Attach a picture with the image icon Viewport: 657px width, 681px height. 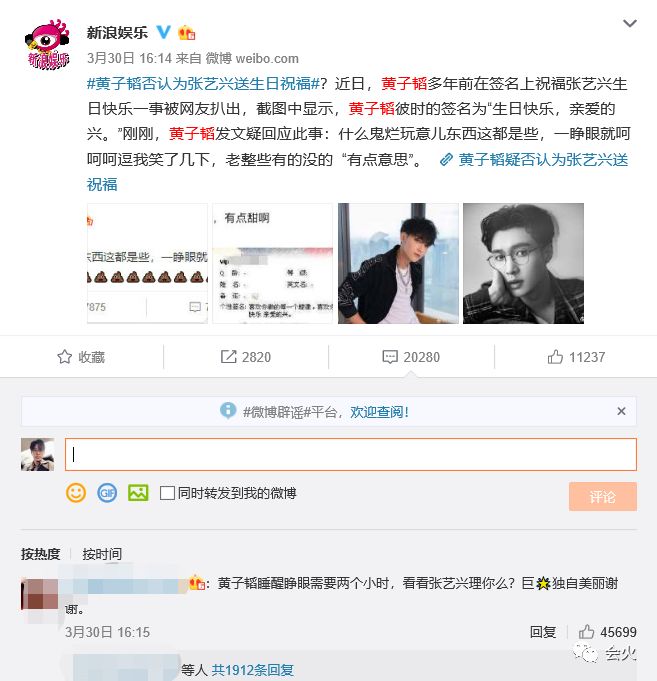tap(138, 493)
